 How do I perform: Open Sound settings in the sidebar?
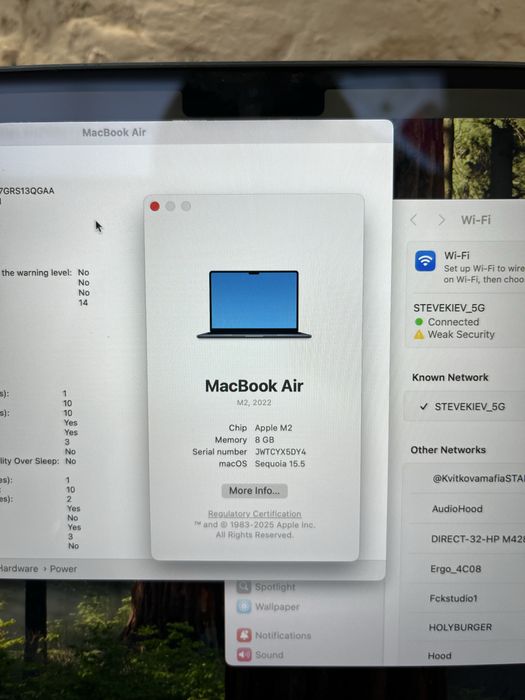[261, 654]
